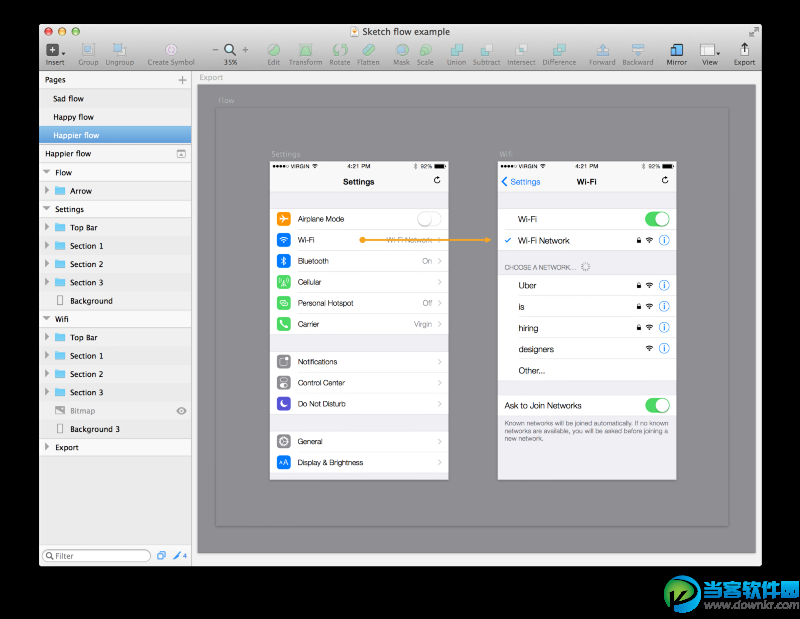
Task: Select the Sad flow page
Action: tap(115, 98)
